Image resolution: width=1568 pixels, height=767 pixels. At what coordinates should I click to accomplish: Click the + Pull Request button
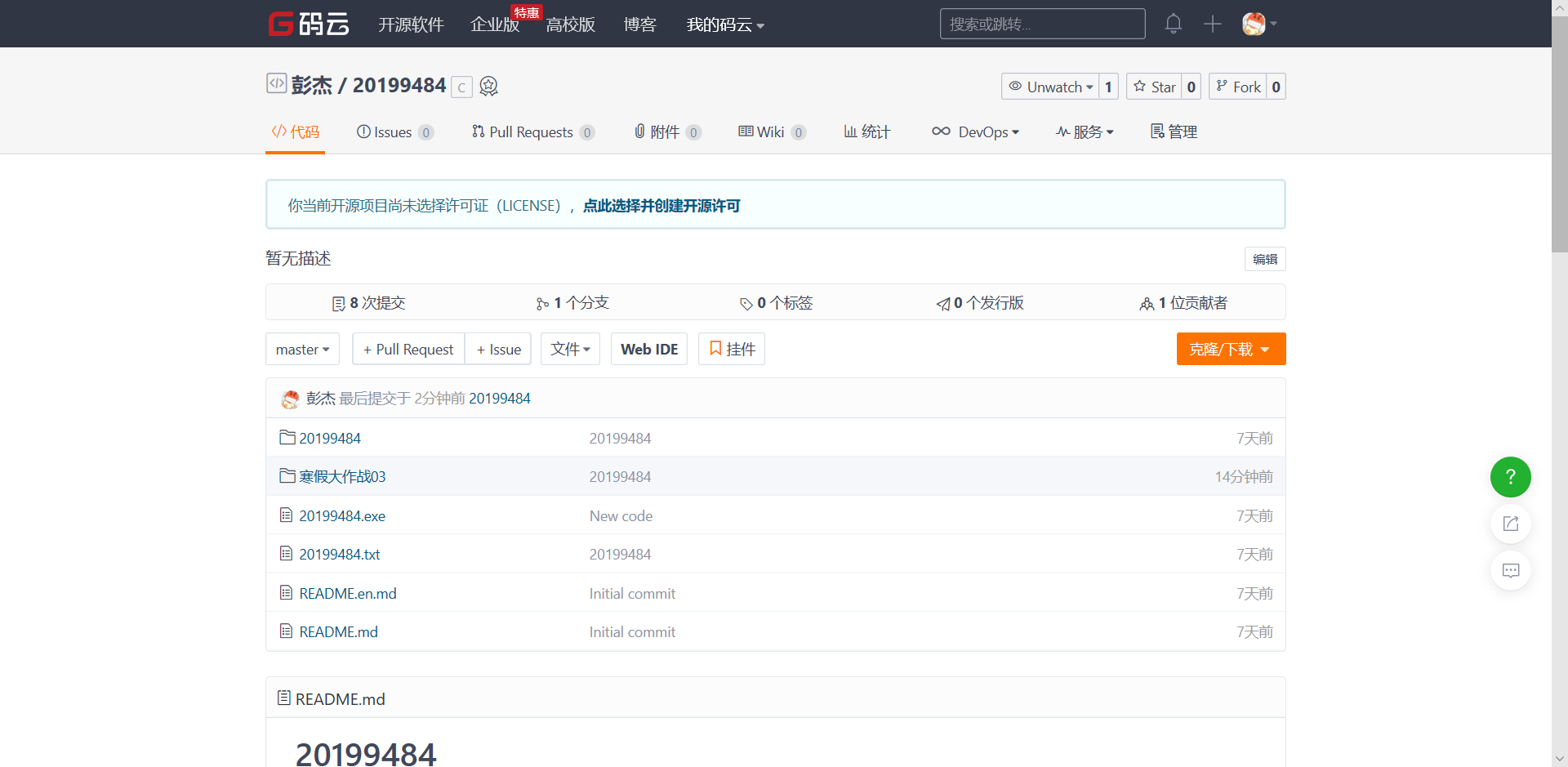408,349
